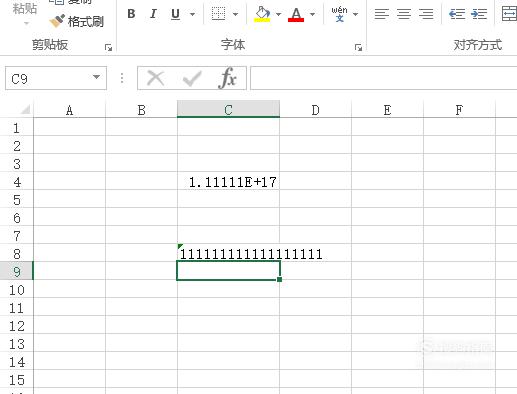517x394 pixels.
Task: Select row 9 header
Action: tap(17, 272)
